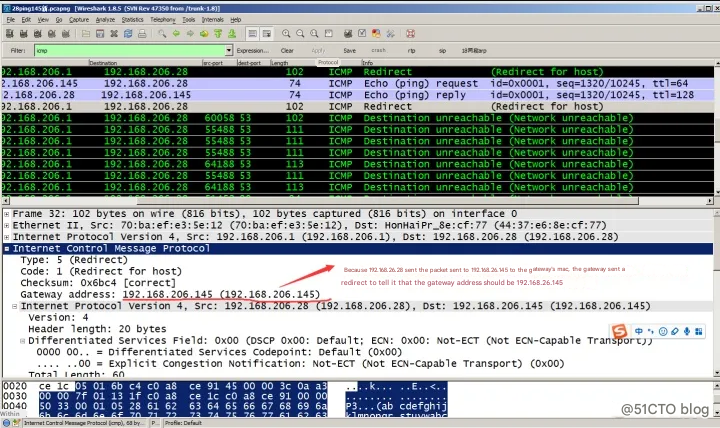The image size is (720, 428).
Task: Open Sogou emoji face icon
Action: click(663, 331)
